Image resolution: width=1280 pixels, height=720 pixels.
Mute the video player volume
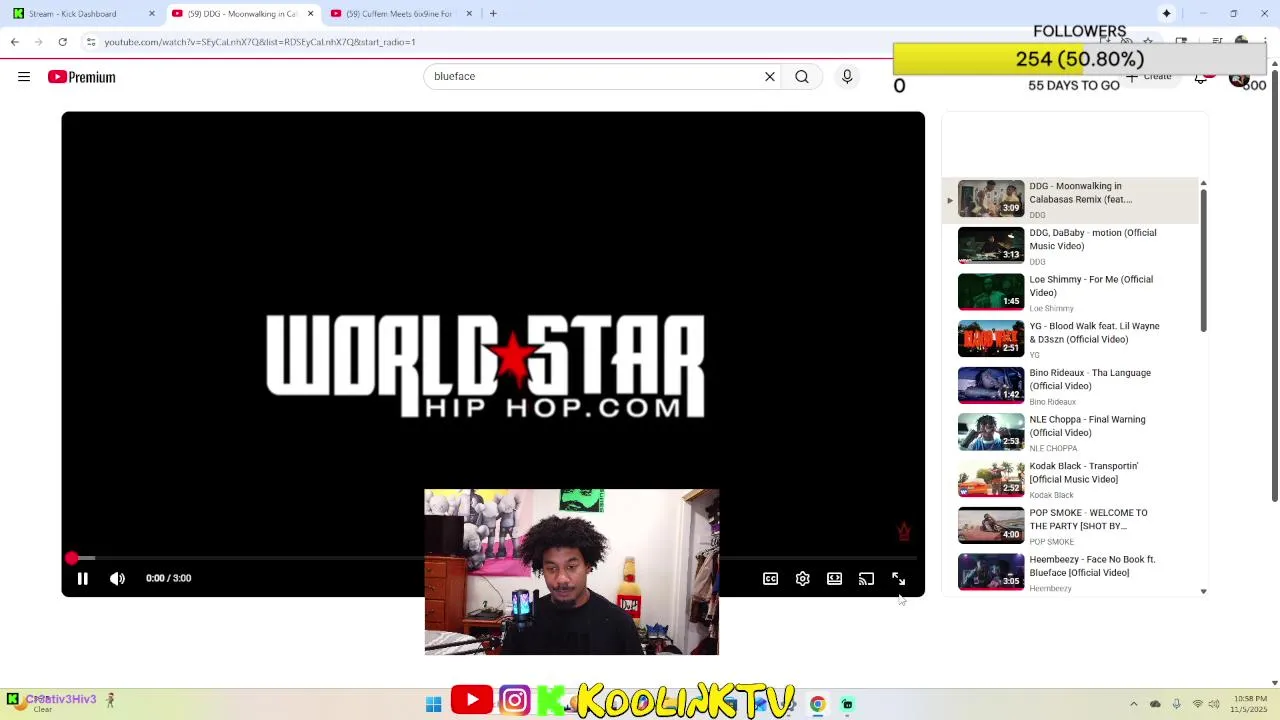click(x=117, y=578)
